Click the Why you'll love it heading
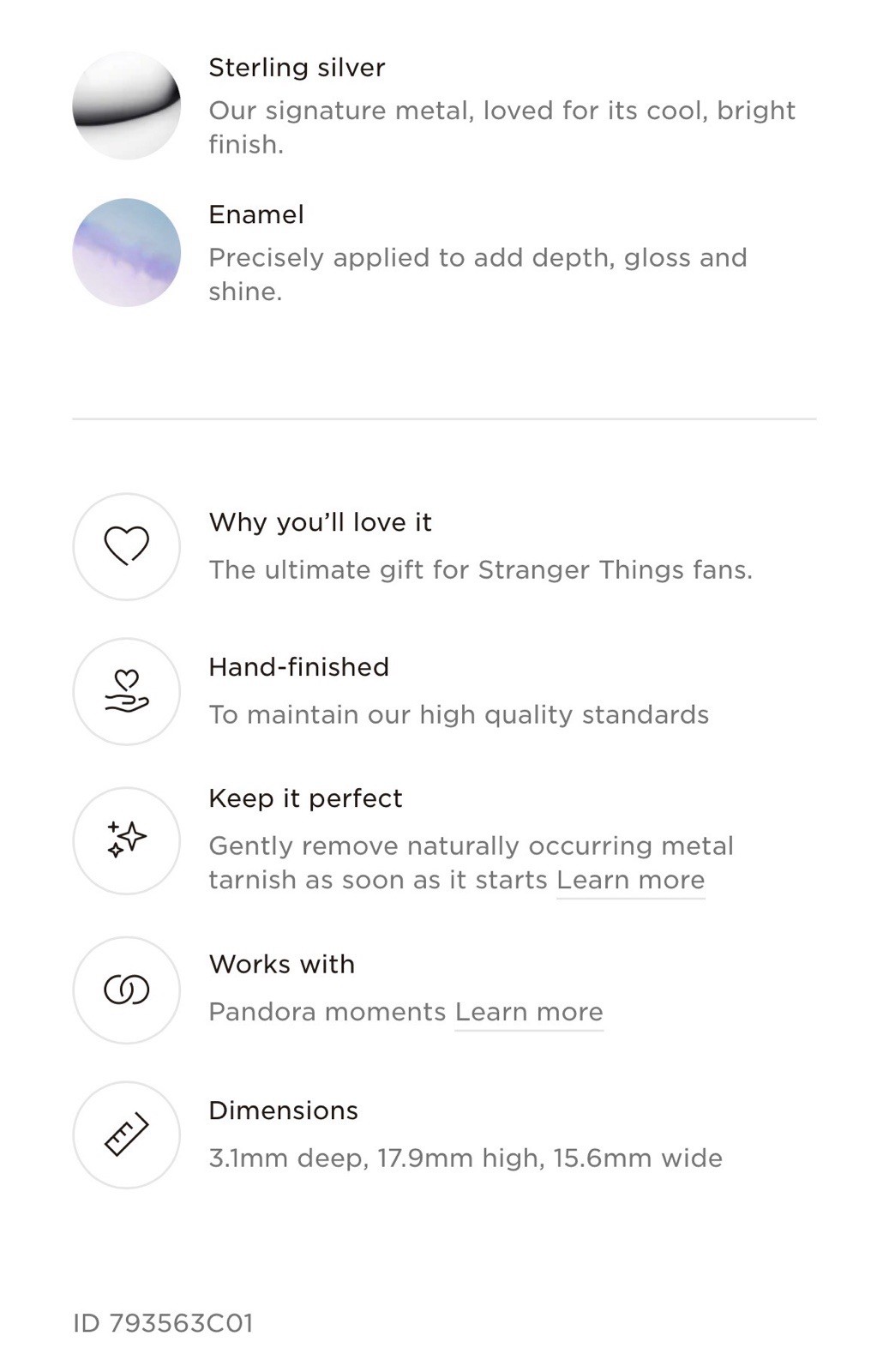889x1372 pixels. (x=320, y=522)
